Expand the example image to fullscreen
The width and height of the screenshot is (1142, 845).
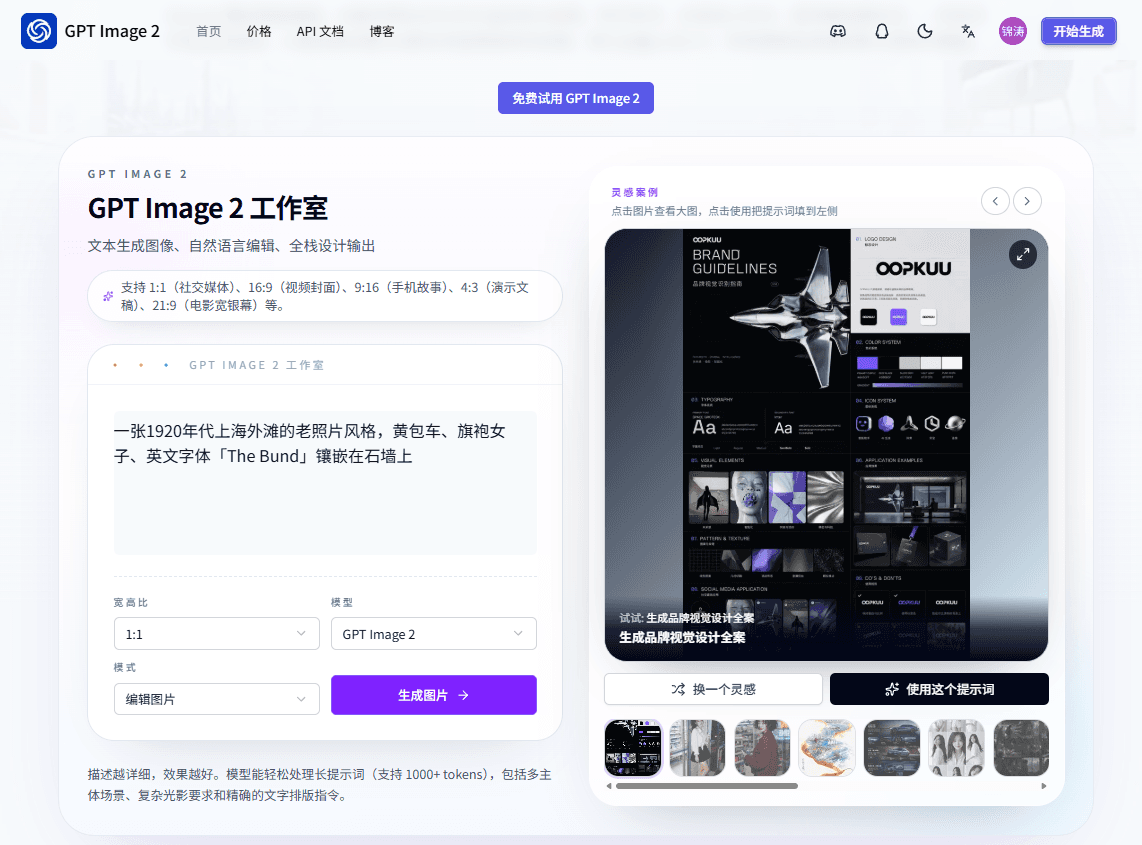point(1023,254)
